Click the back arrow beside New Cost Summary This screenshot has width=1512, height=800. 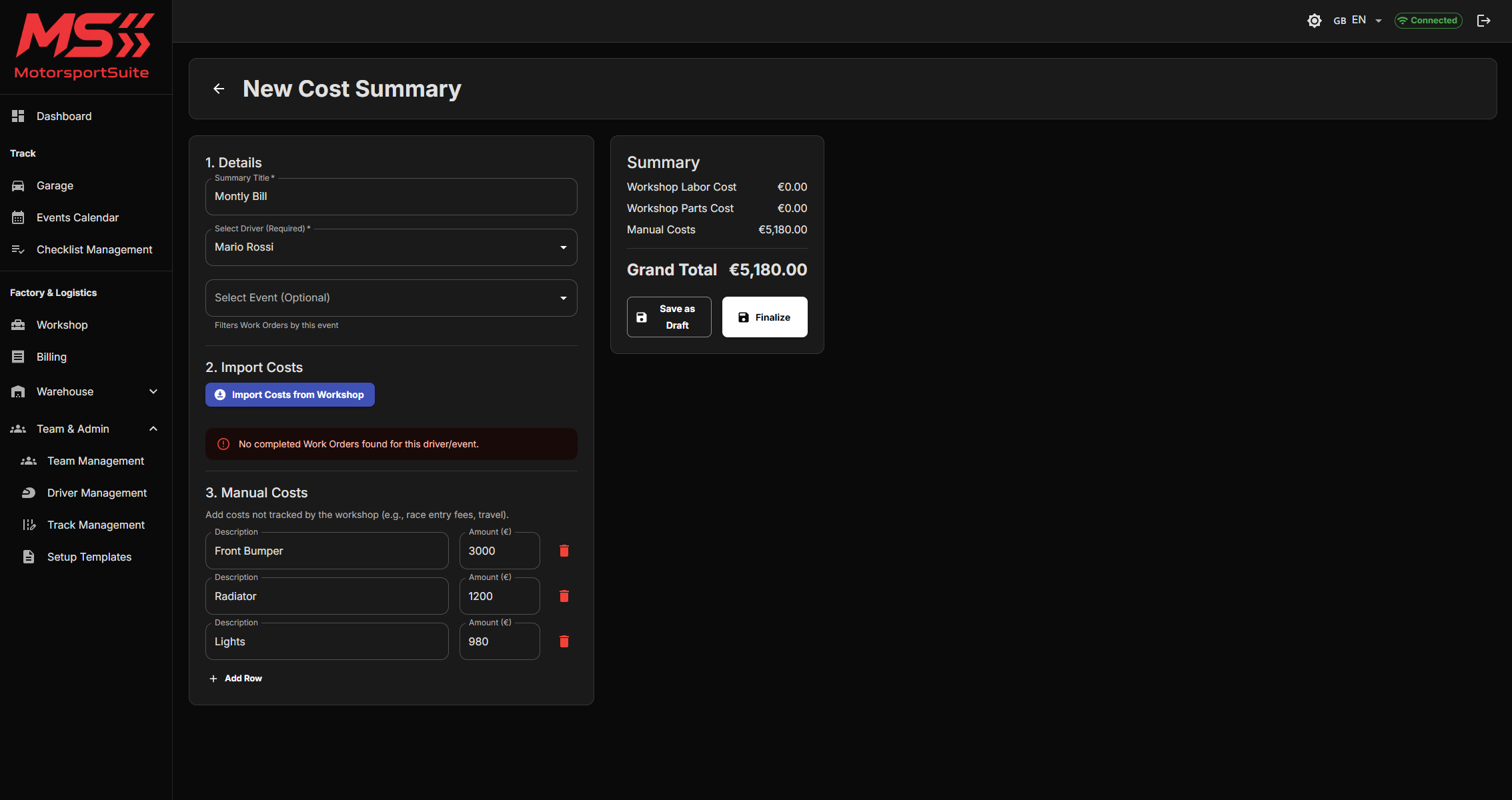[x=219, y=89]
